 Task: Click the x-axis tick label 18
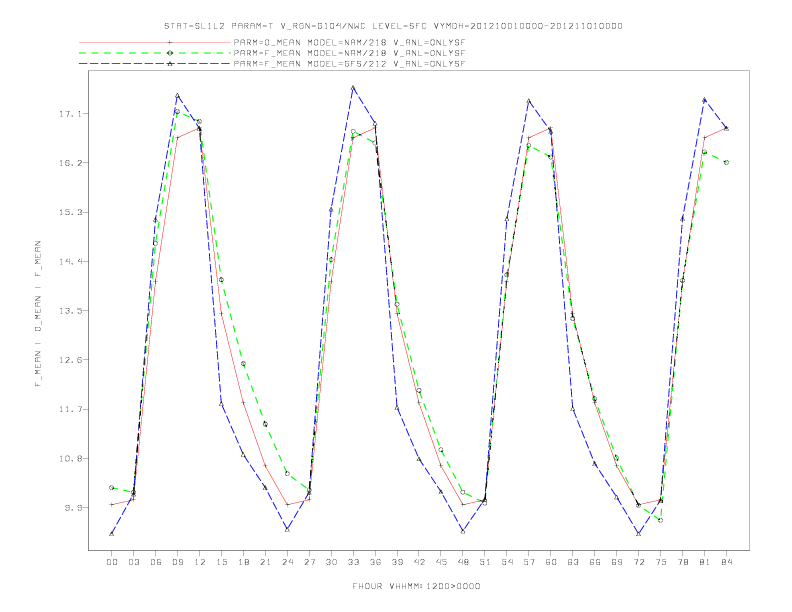click(x=243, y=562)
